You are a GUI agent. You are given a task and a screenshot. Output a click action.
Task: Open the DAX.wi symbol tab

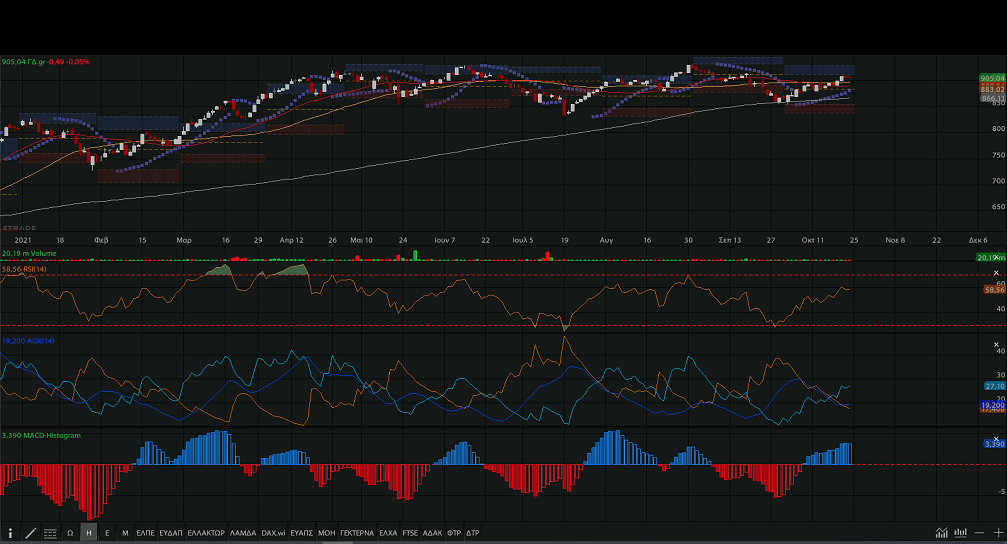[x=274, y=533]
